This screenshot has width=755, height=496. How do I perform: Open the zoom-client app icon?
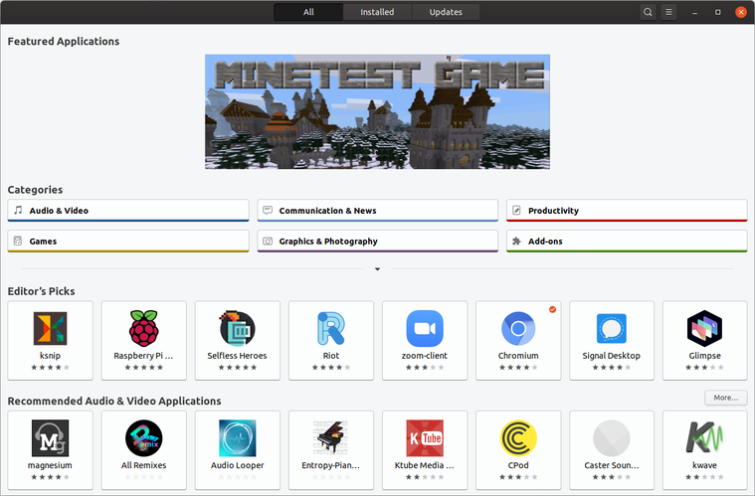click(x=424, y=328)
